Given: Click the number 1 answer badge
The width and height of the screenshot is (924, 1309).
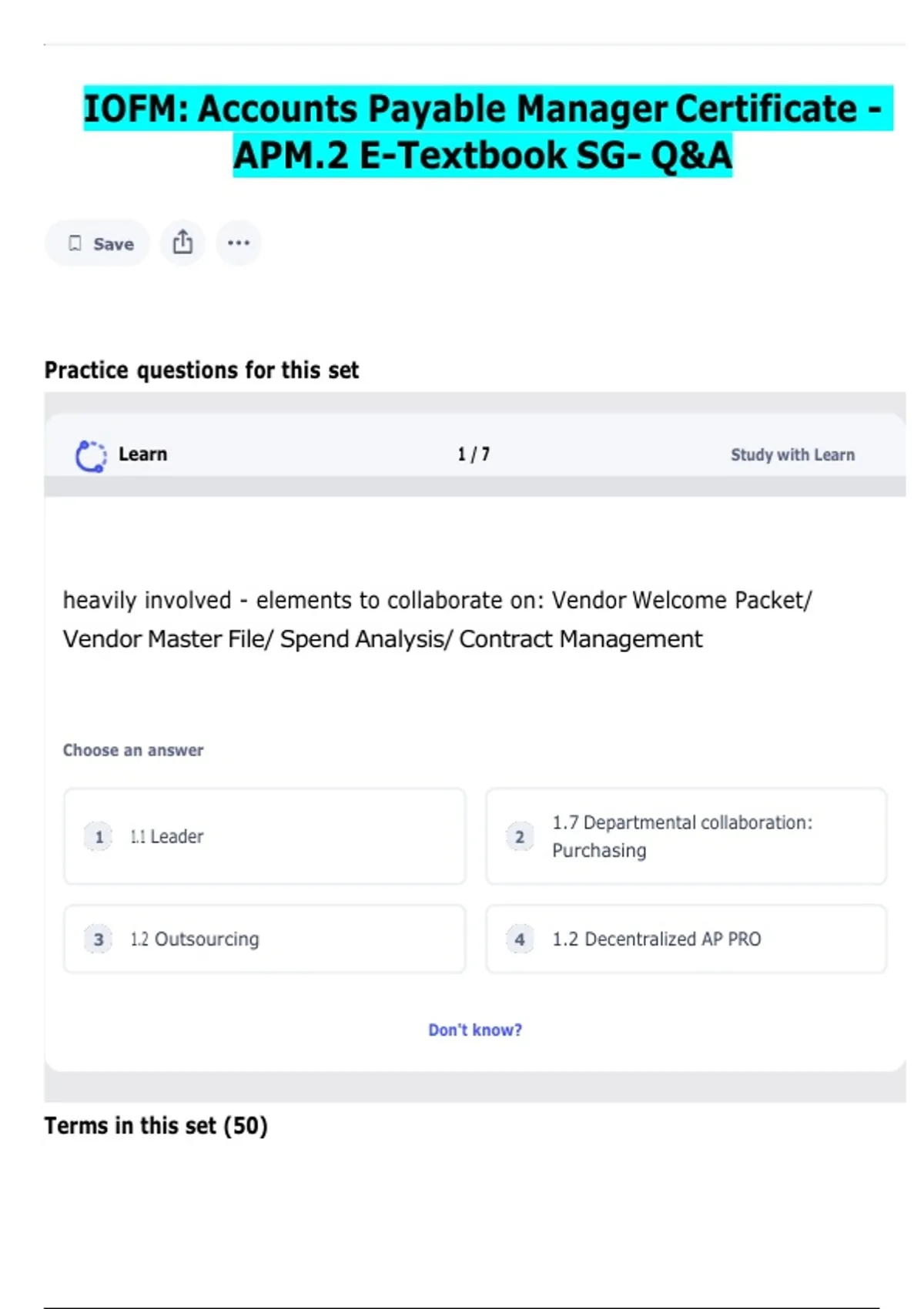Looking at the screenshot, I should [99, 837].
